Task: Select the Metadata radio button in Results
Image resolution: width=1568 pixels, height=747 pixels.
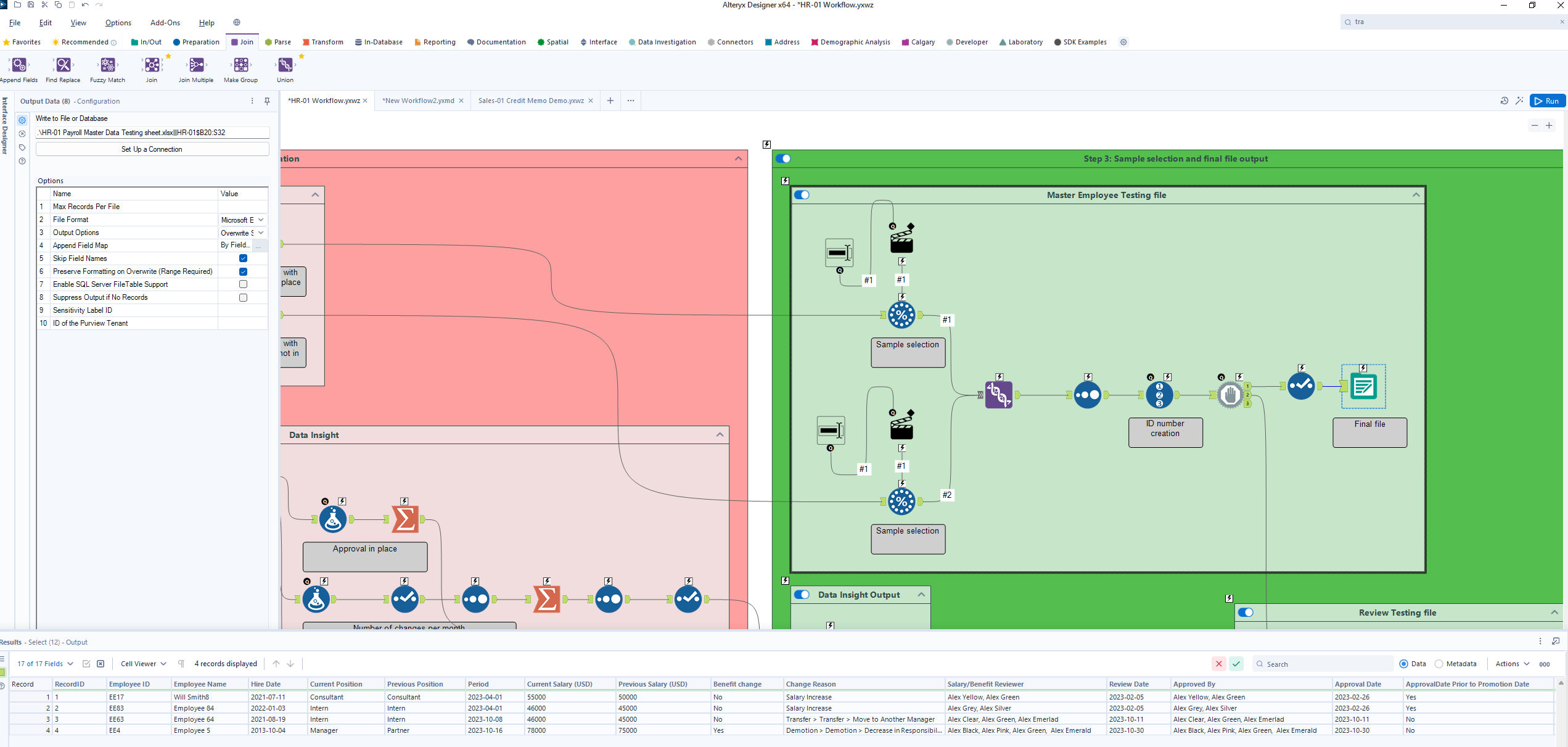Action: pos(1439,664)
